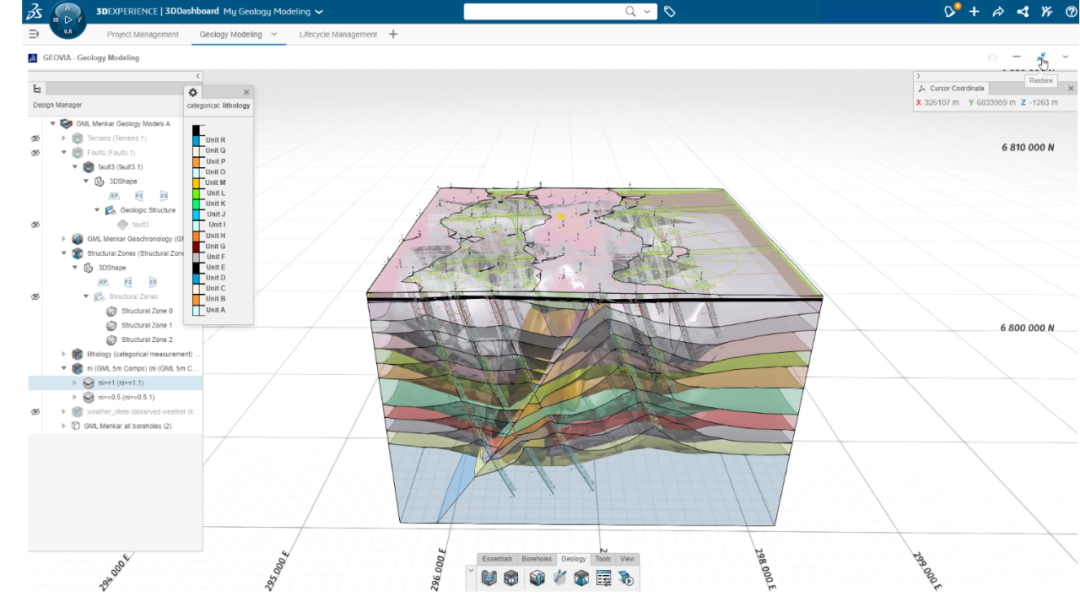Open the help question mark icon
The width and height of the screenshot is (1080, 597).
[x=1071, y=12]
